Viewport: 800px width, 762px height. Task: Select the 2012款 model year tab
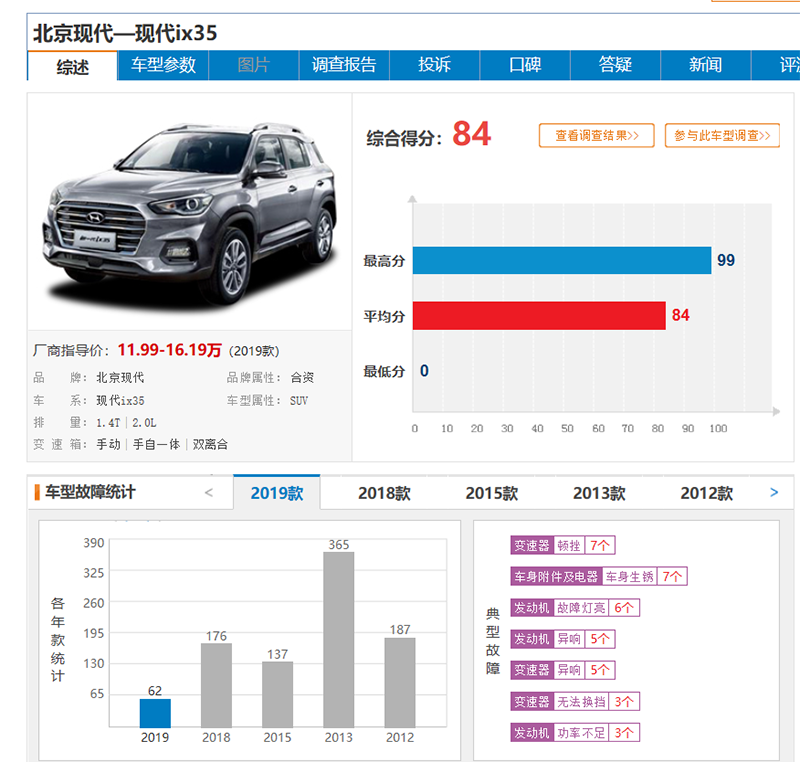click(707, 493)
